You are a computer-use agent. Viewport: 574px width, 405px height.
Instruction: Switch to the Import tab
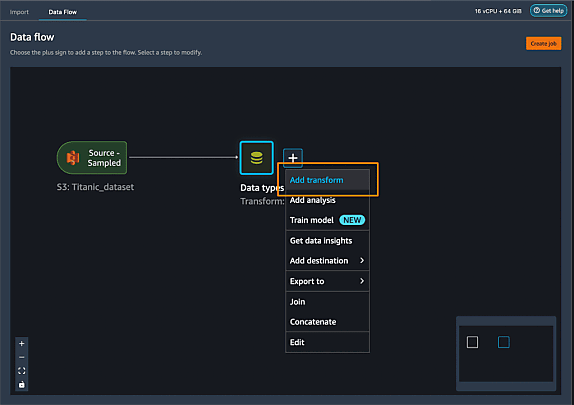[19, 12]
